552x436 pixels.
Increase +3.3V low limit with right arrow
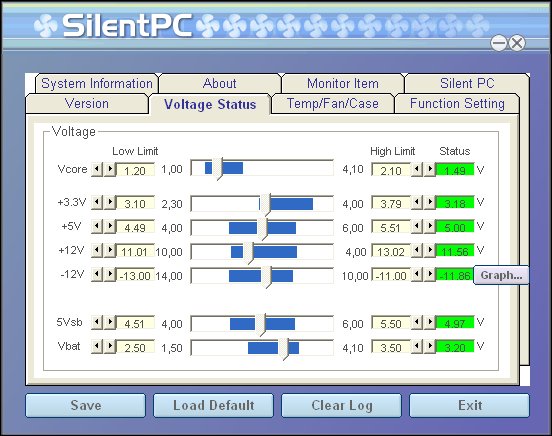click(110, 203)
